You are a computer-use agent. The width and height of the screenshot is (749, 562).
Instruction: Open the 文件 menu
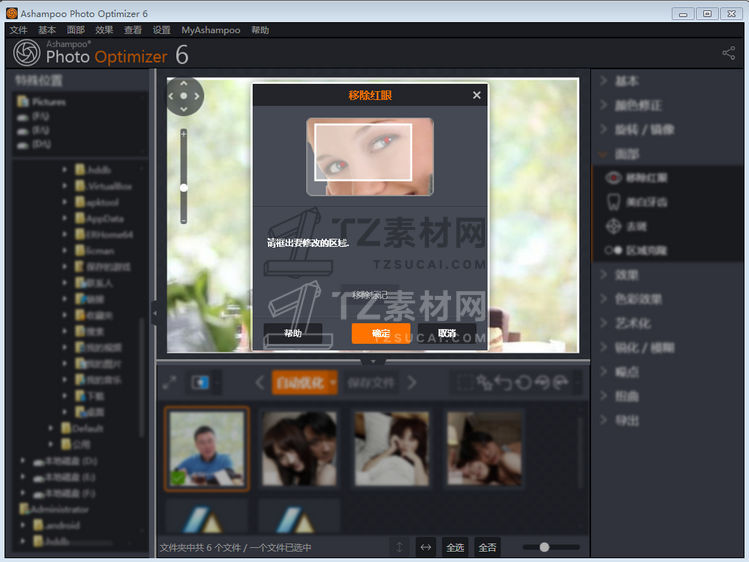pos(18,30)
